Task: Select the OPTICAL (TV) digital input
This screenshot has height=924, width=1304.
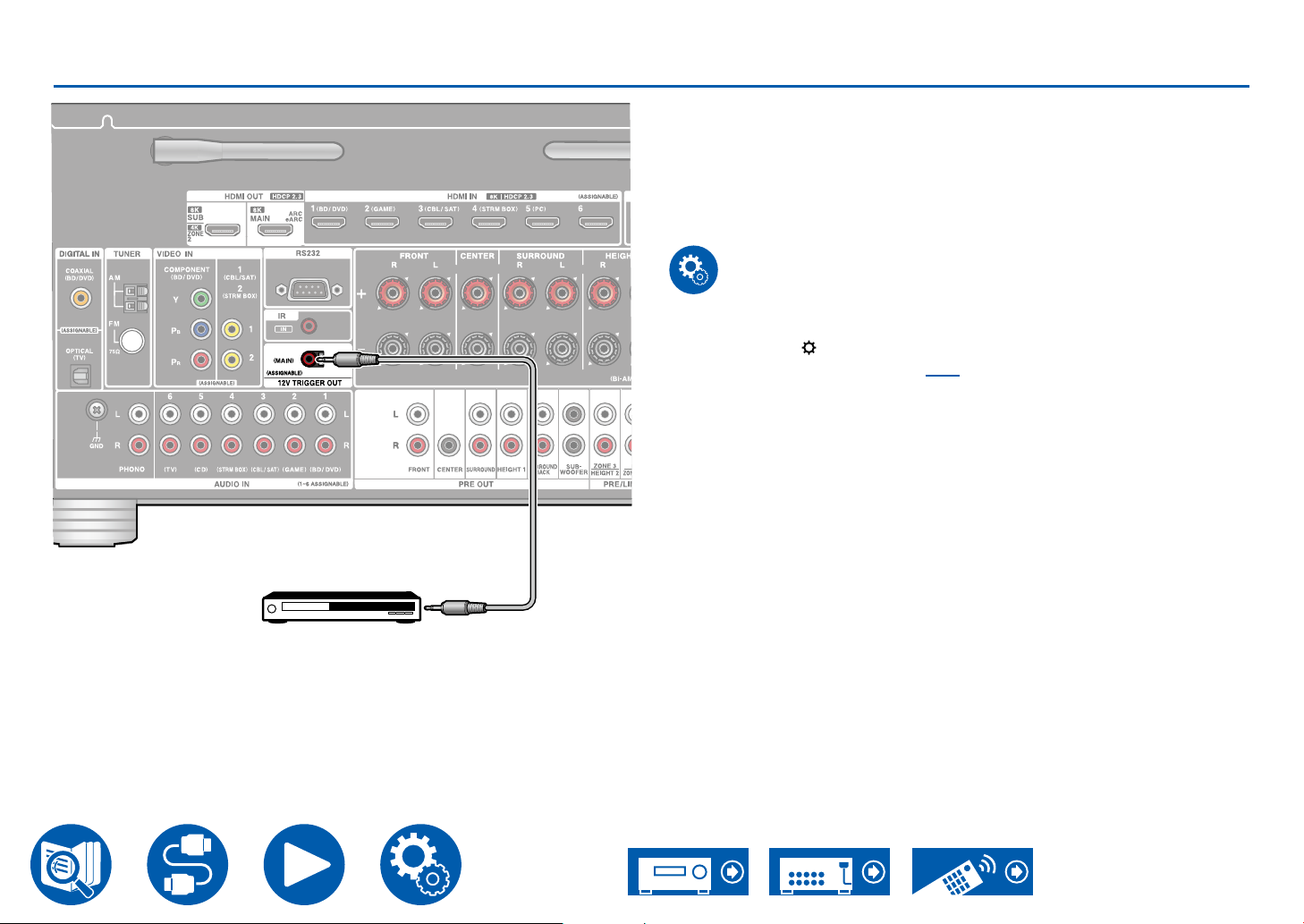Action: click(x=80, y=375)
